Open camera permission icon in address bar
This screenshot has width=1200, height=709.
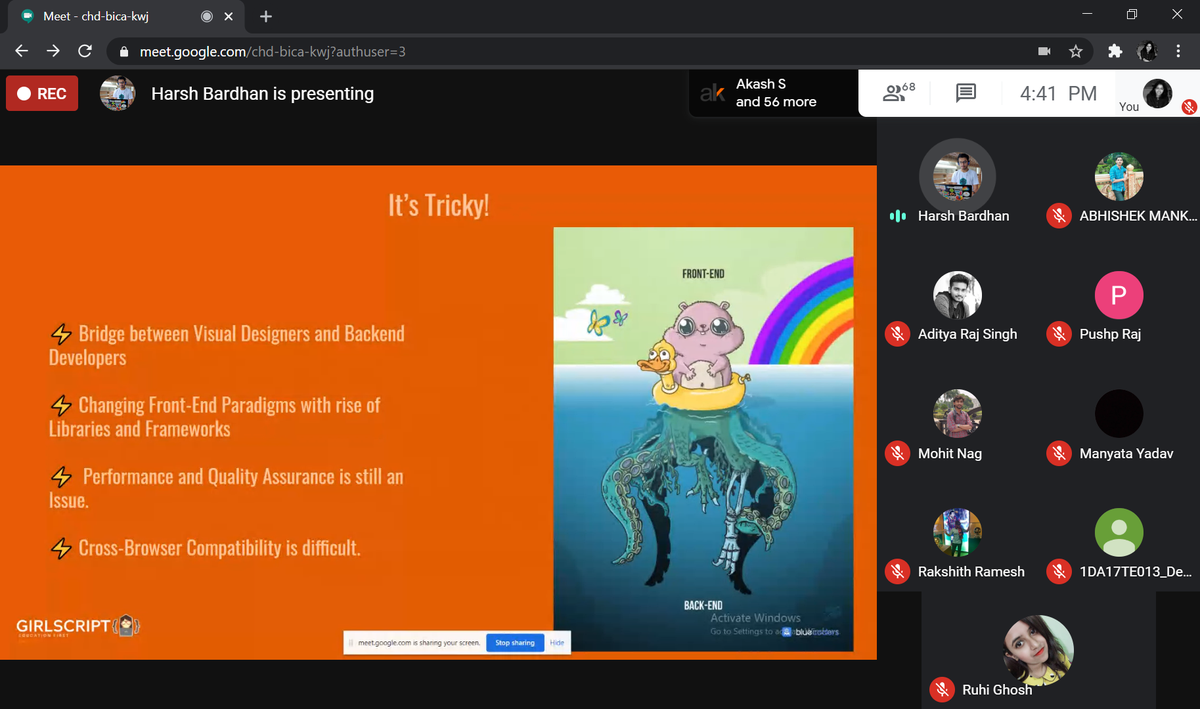point(1044,51)
